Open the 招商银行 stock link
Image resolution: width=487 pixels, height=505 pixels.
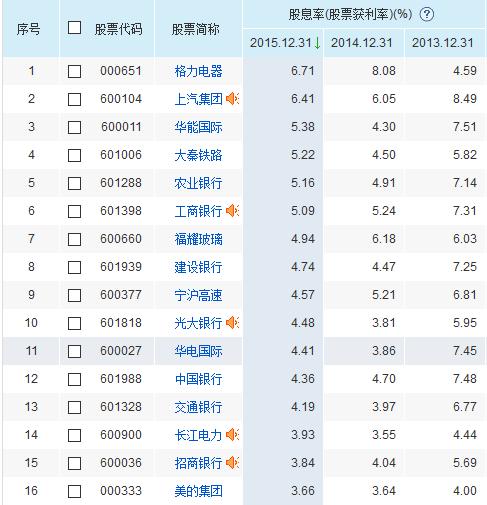click(x=198, y=463)
